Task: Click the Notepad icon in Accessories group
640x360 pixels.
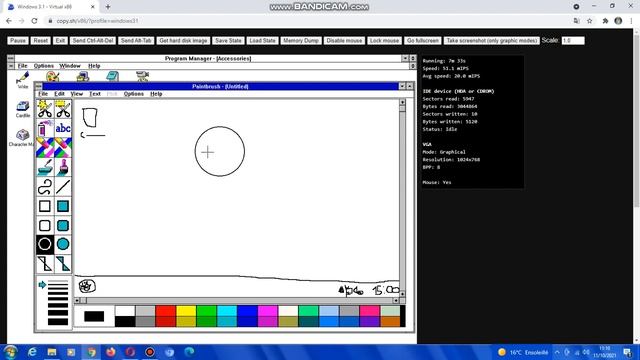Action: tap(112, 76)
